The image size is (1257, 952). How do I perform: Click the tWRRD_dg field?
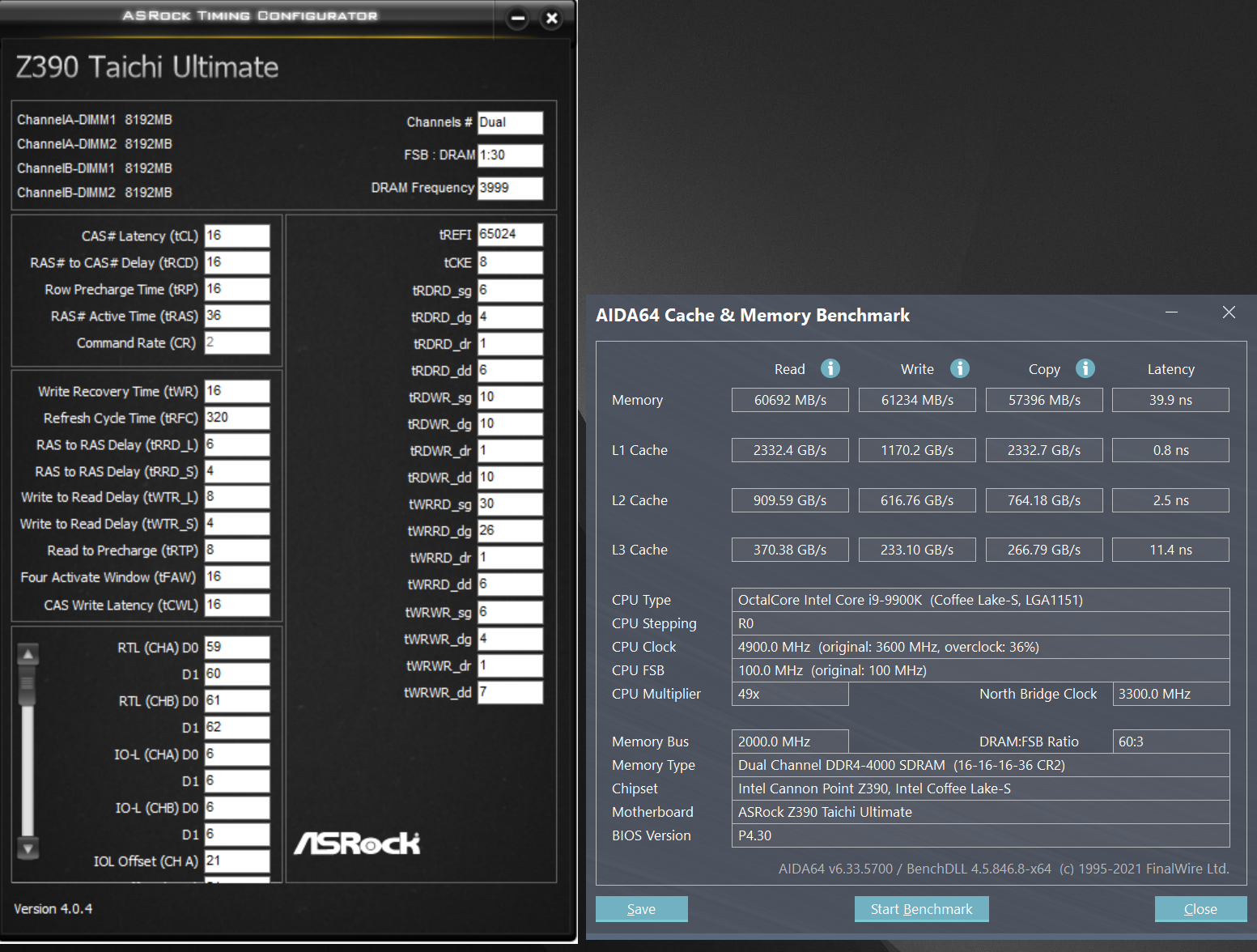click(511, 531)
